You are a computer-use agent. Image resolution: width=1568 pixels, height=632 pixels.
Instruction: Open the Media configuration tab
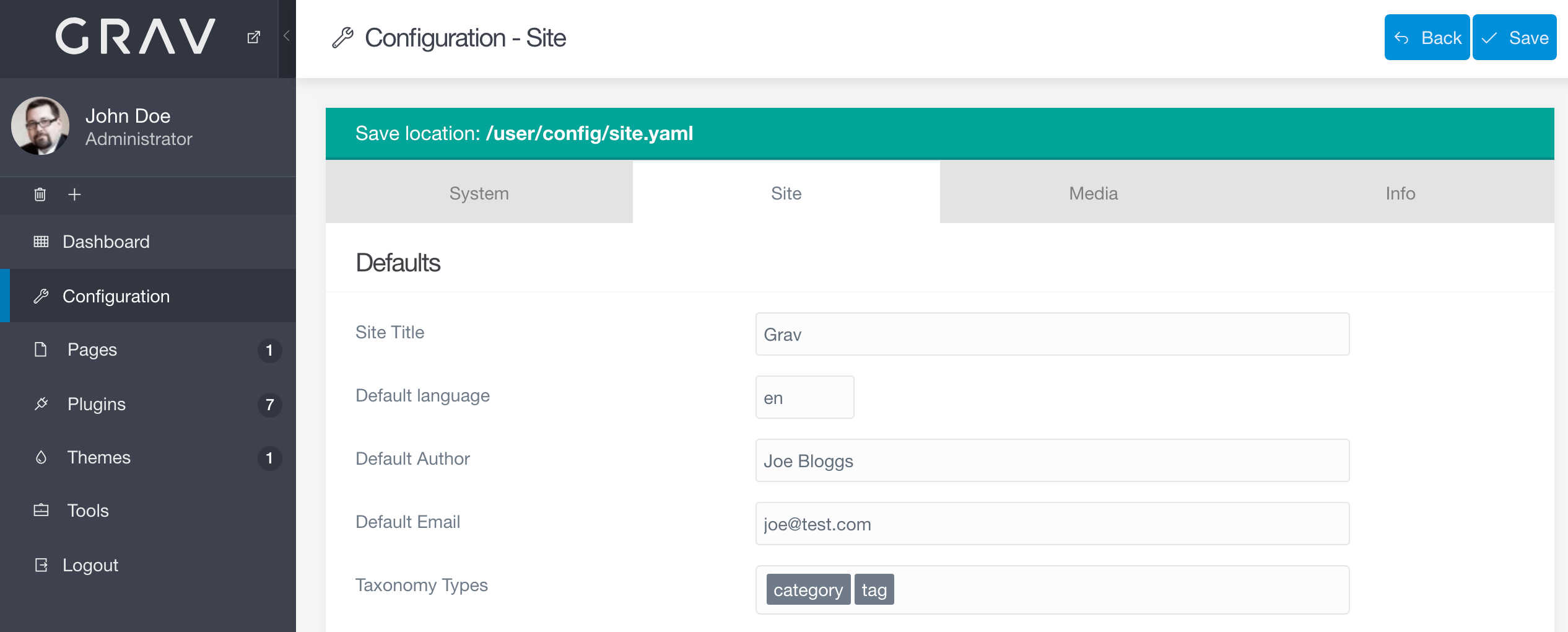1093,193
